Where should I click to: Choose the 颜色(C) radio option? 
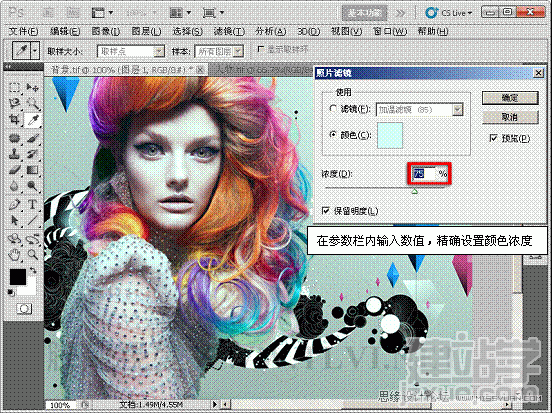pyautogui.click(x=333, y=134)
